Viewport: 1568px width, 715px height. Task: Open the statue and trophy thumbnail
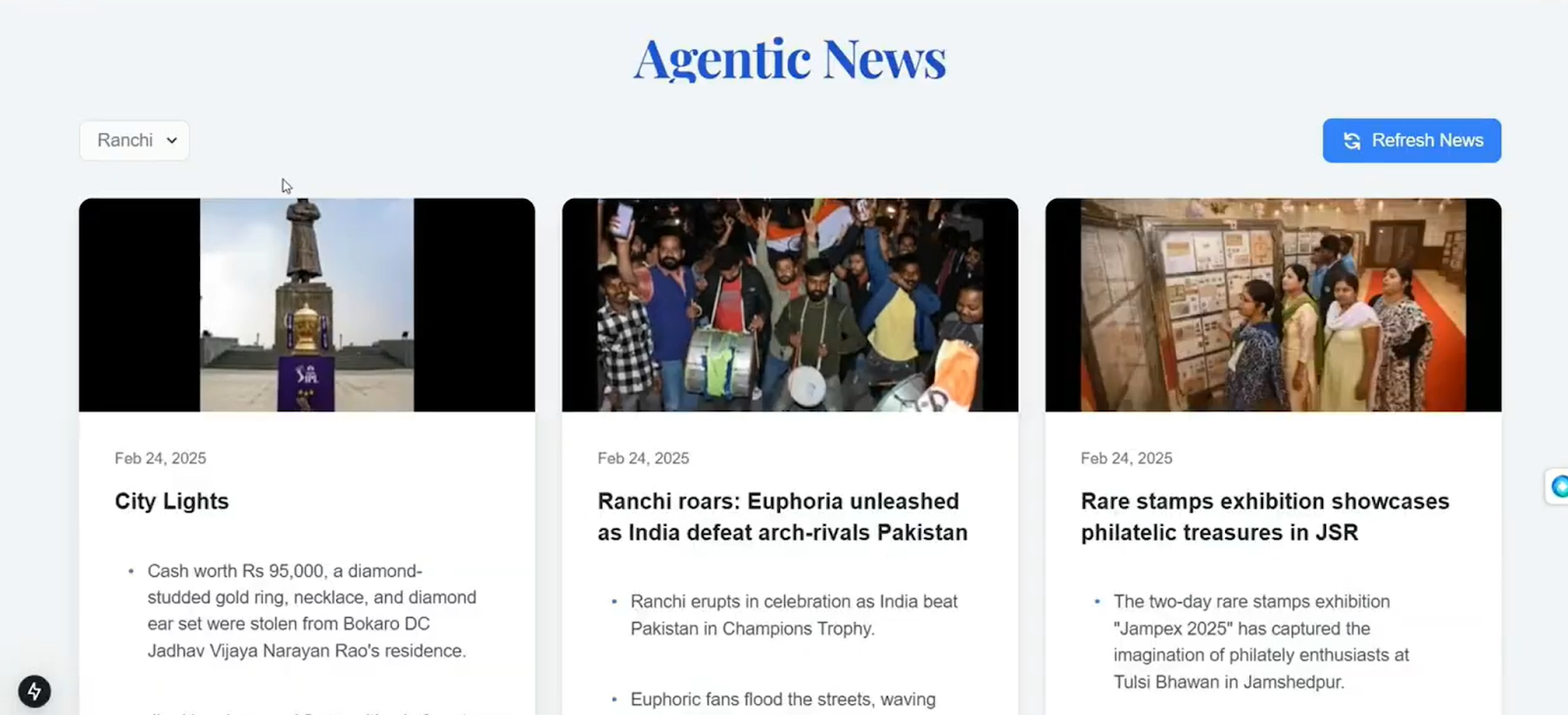[307, 305]
